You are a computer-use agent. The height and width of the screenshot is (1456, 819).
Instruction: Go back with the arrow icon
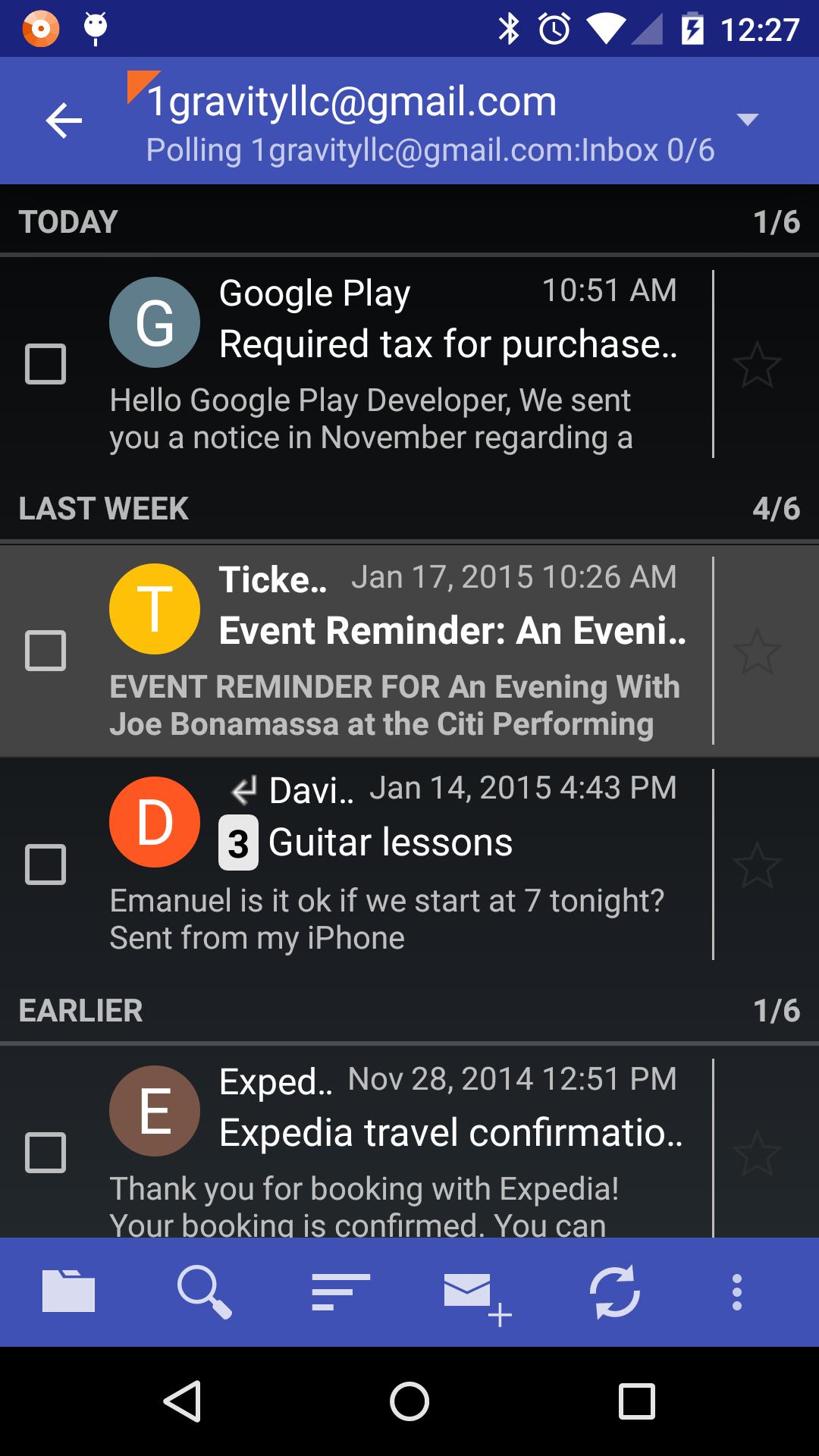coord(64,121)
